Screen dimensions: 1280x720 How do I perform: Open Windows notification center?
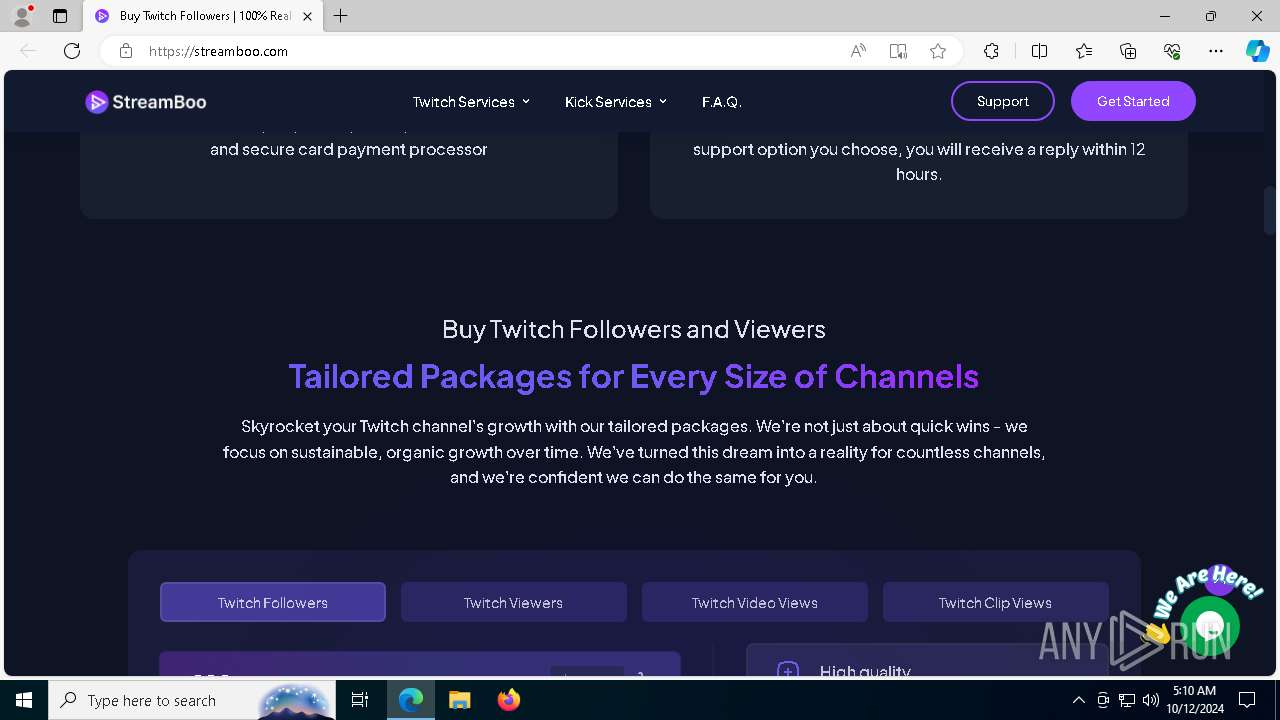[x=1247, y=700]
